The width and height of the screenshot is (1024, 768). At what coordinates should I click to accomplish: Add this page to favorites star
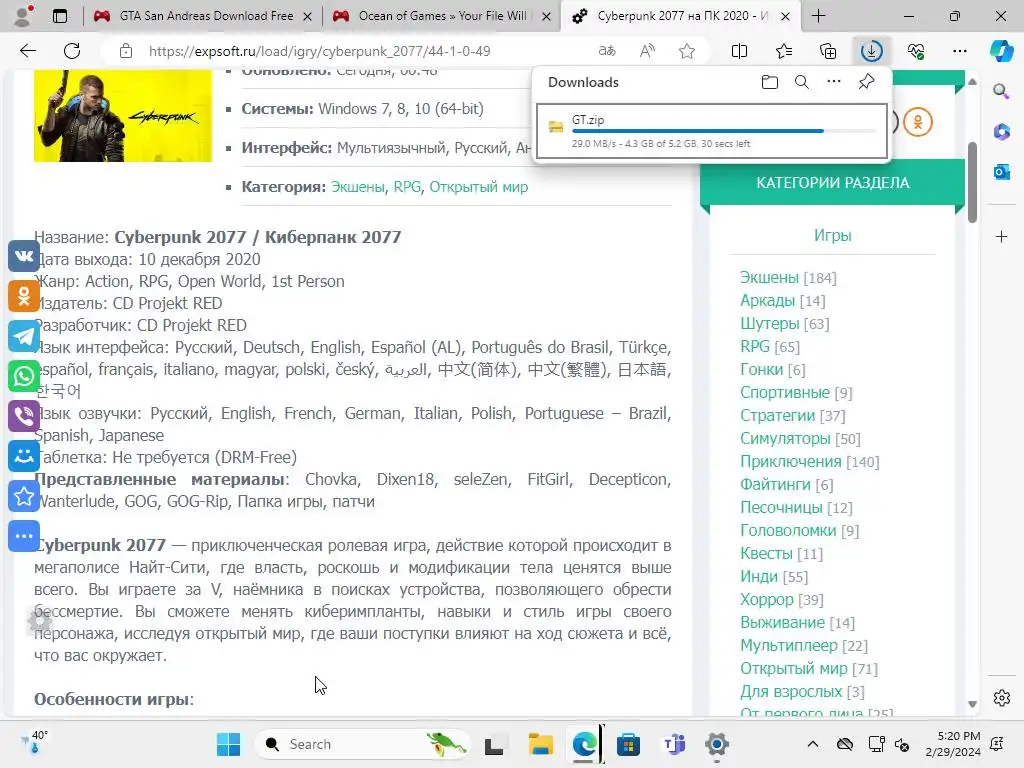click(686, 51)
